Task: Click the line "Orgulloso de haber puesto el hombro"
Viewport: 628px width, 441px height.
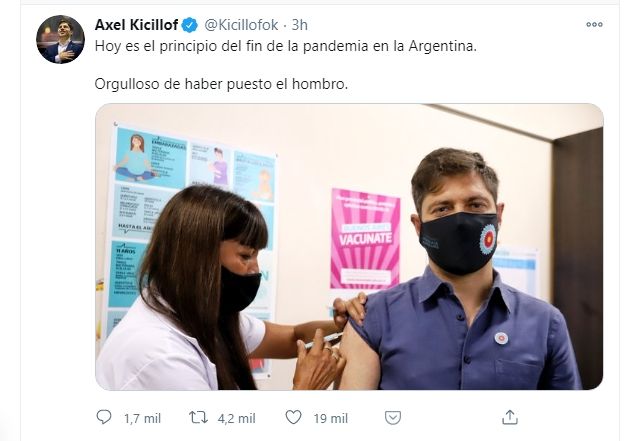Action: tap(221, 84)
